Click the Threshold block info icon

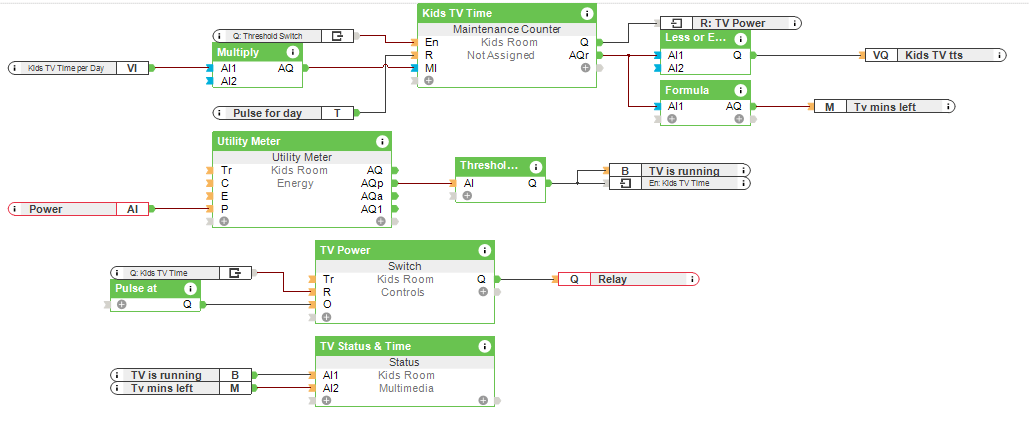pos(536,166)
